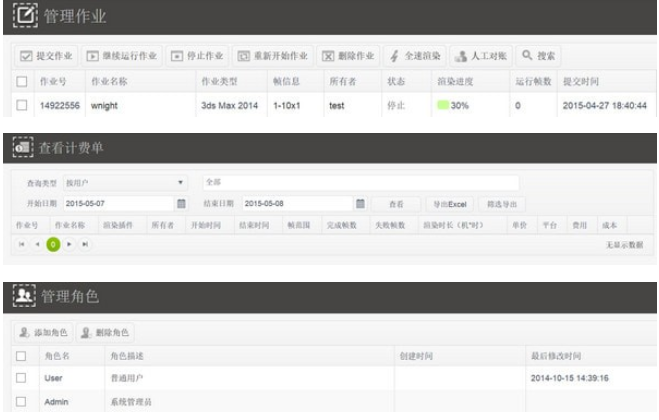Toggle the select-all checkbox in roles table
This screenshot has height=420, width=659.
click(x=21, y=356)
